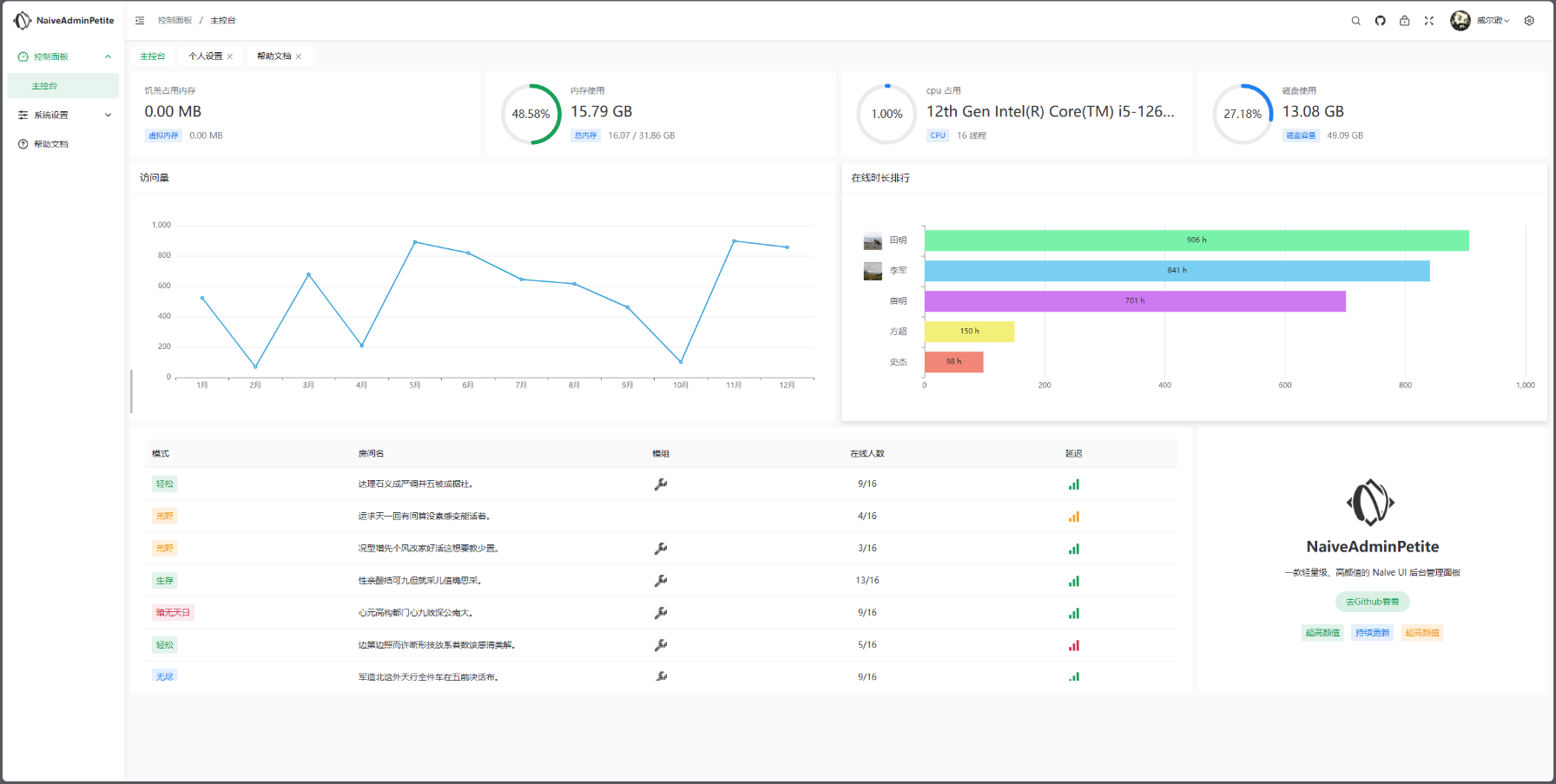The image size is (1556, 784).
Task: Open 帮助文档 in the sidebar
Action: coord(63,144)
